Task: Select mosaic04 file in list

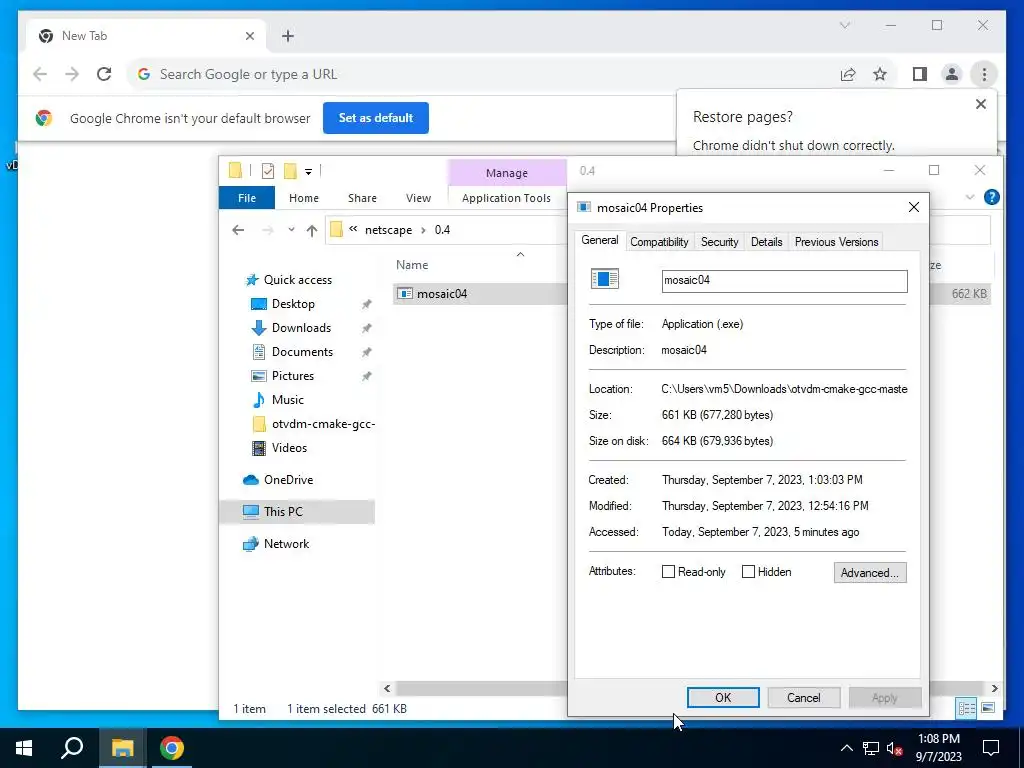Action: pyautogui.click(x=442, y=294)
